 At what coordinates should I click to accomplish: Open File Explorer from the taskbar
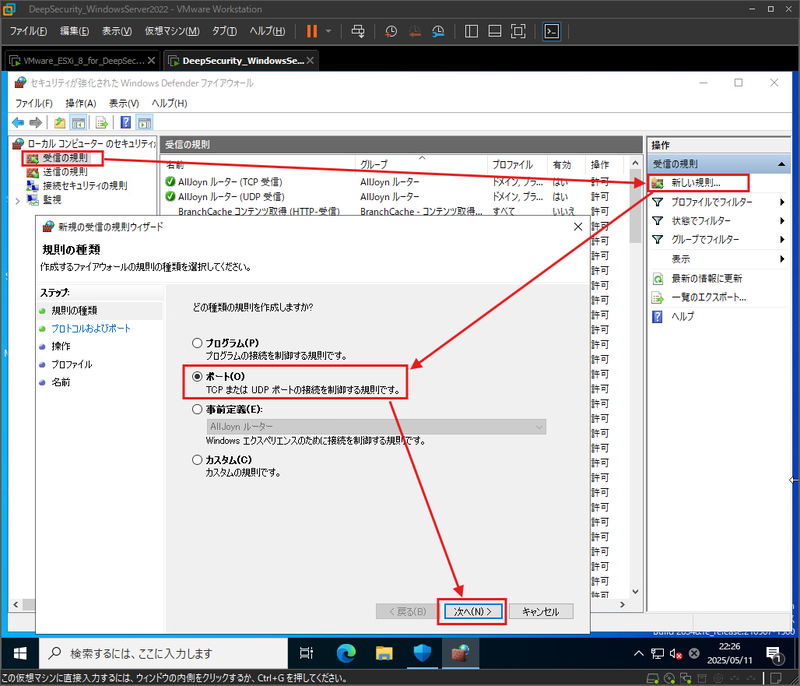384,653
